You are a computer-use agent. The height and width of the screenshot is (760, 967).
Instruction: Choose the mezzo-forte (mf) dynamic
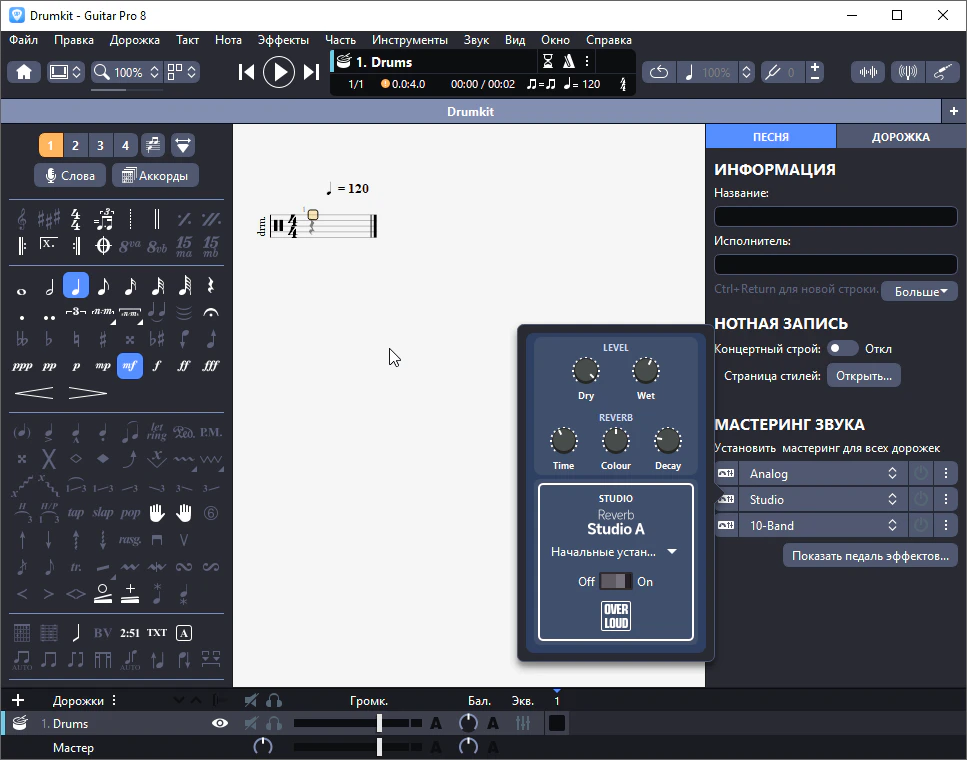(x=129, y=366)
